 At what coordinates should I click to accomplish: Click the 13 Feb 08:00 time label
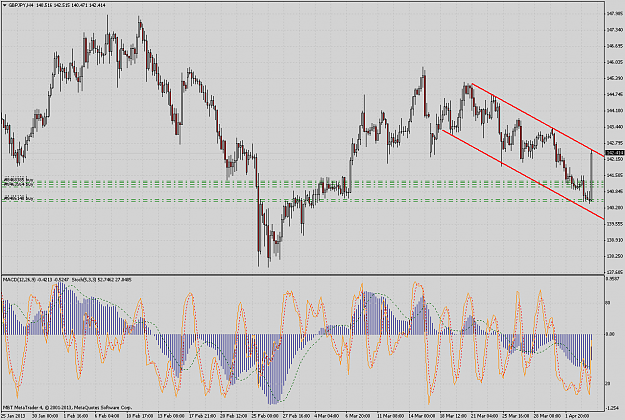[171, 416]
